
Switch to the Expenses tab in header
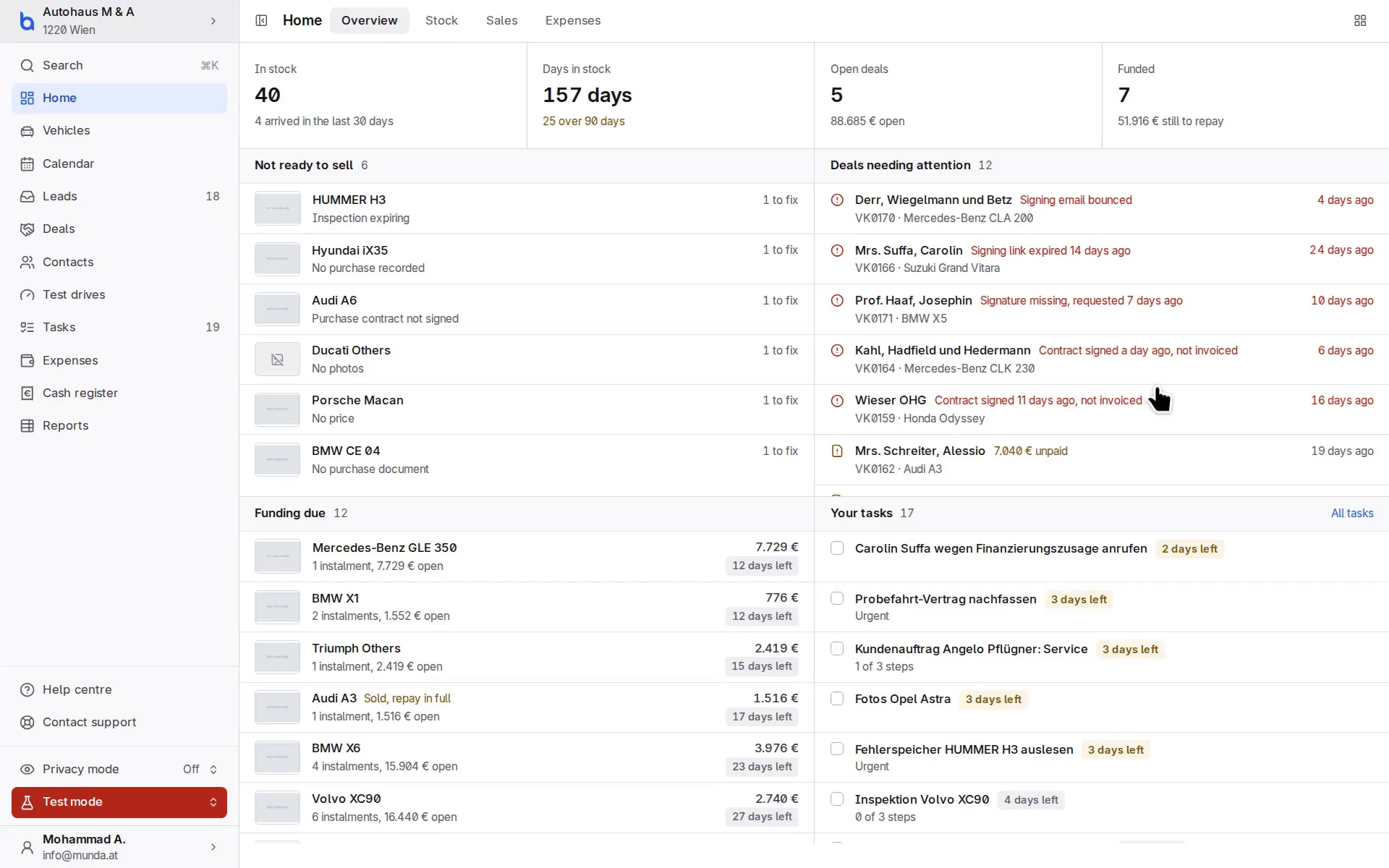tap(573, 20)
